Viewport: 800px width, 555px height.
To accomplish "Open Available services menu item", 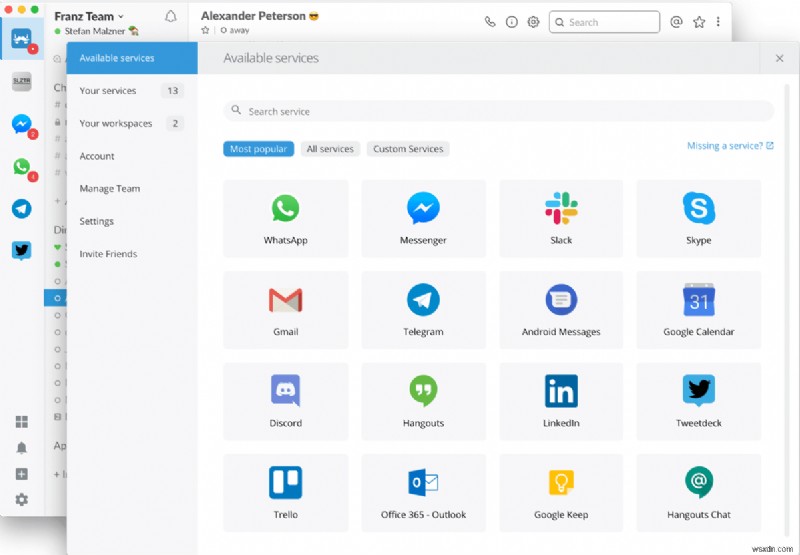I will 132,58.
